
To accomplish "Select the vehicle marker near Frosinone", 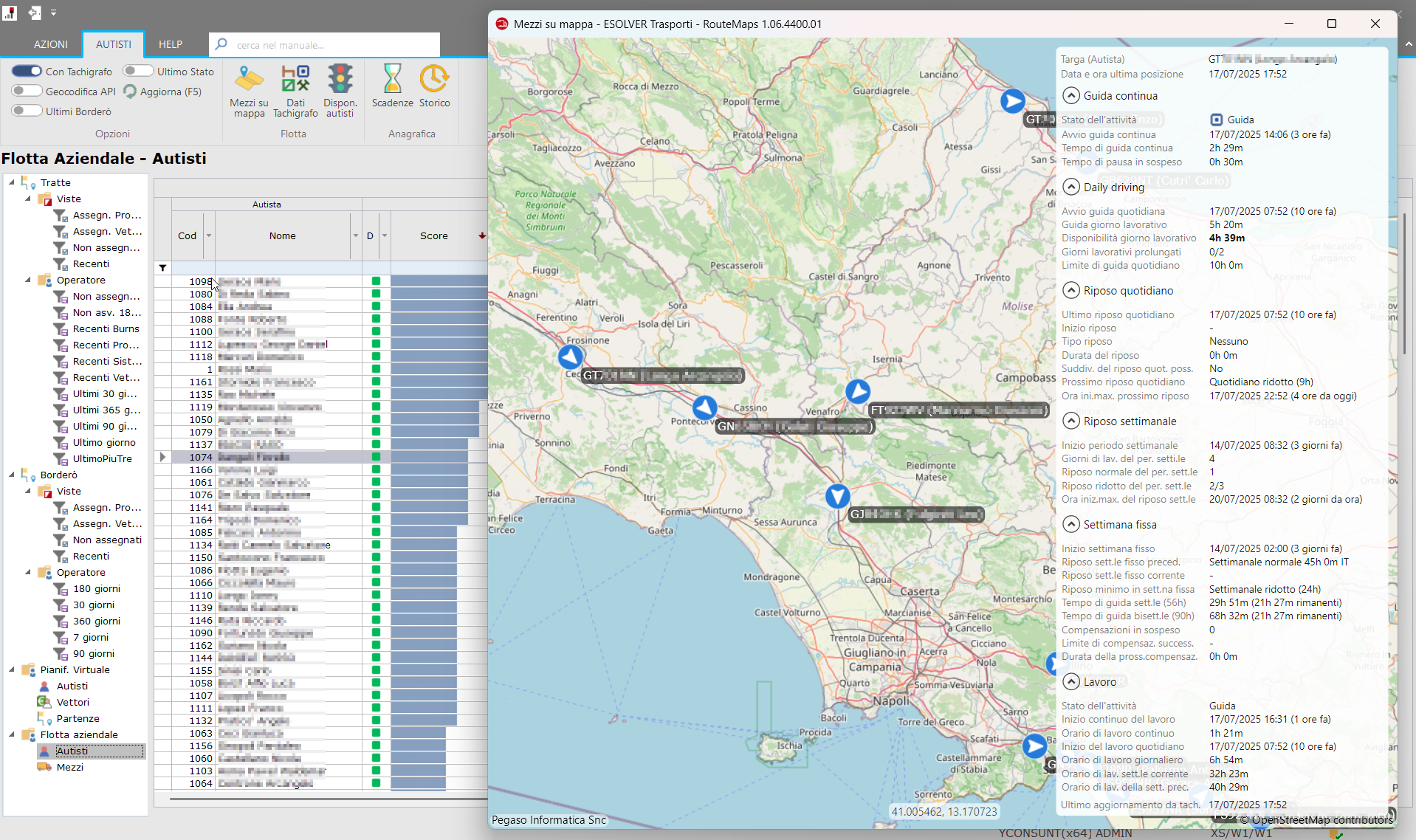I will coord(570,357).
